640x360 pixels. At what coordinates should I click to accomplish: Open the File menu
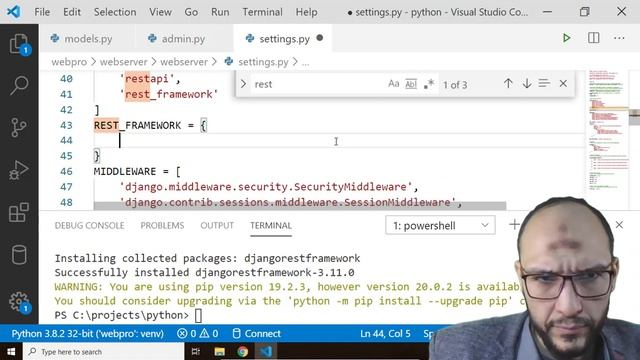42,12
